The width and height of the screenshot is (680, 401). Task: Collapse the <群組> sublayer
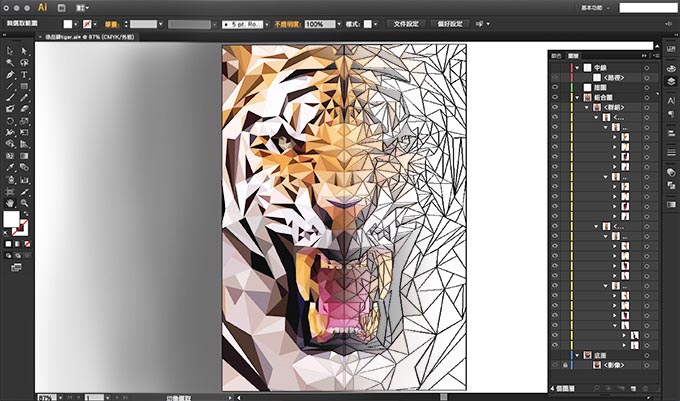click(x=587, y=107)
